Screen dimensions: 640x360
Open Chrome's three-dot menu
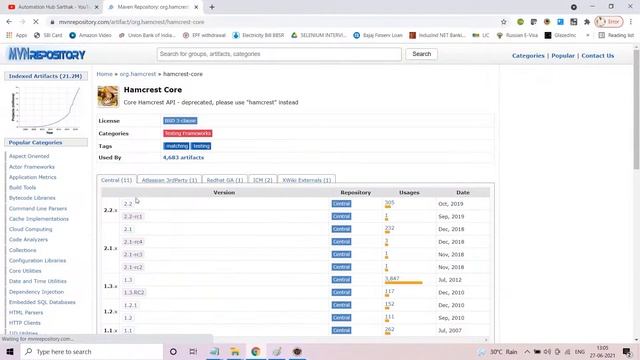tap(631, 22)
